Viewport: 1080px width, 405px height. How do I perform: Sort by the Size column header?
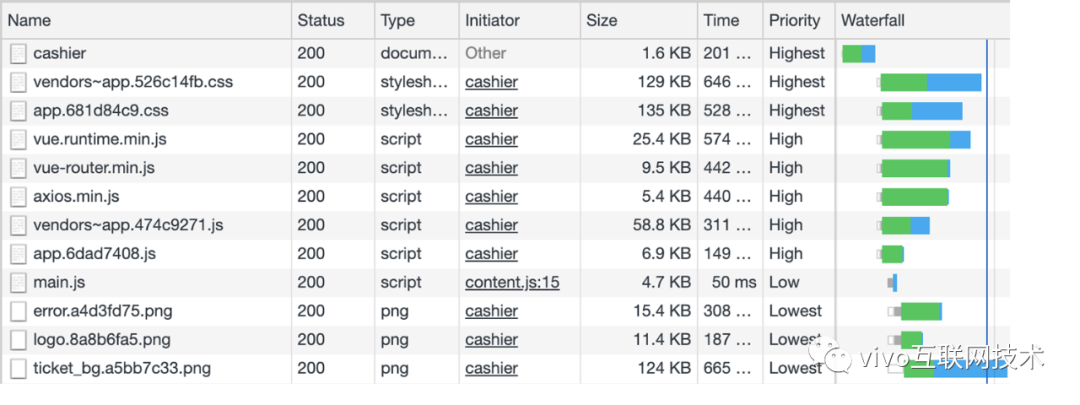(x=602, y=20)
